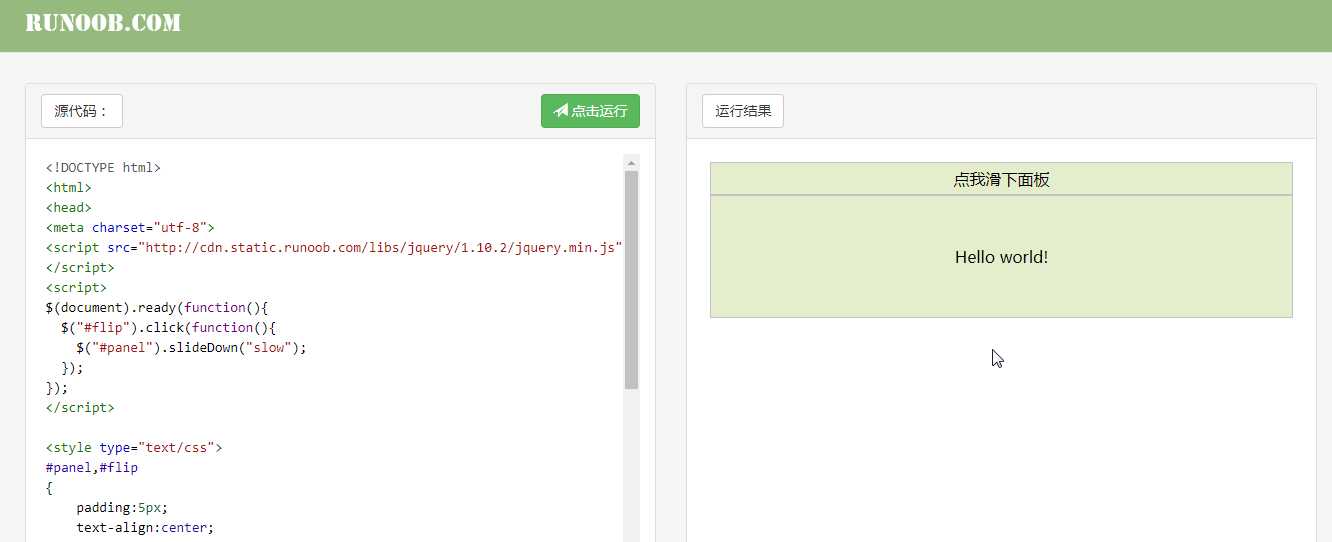Click the 运行结果 label button
The image size is (1332, 542).
(743, 111)
